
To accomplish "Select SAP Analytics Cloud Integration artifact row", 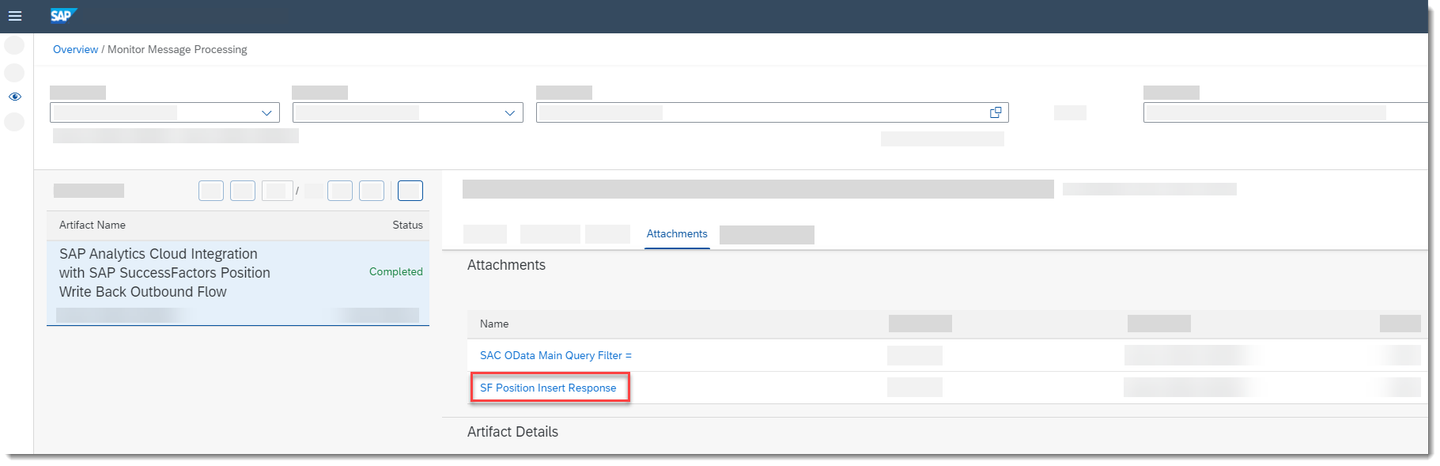I will tap(238, 283).
